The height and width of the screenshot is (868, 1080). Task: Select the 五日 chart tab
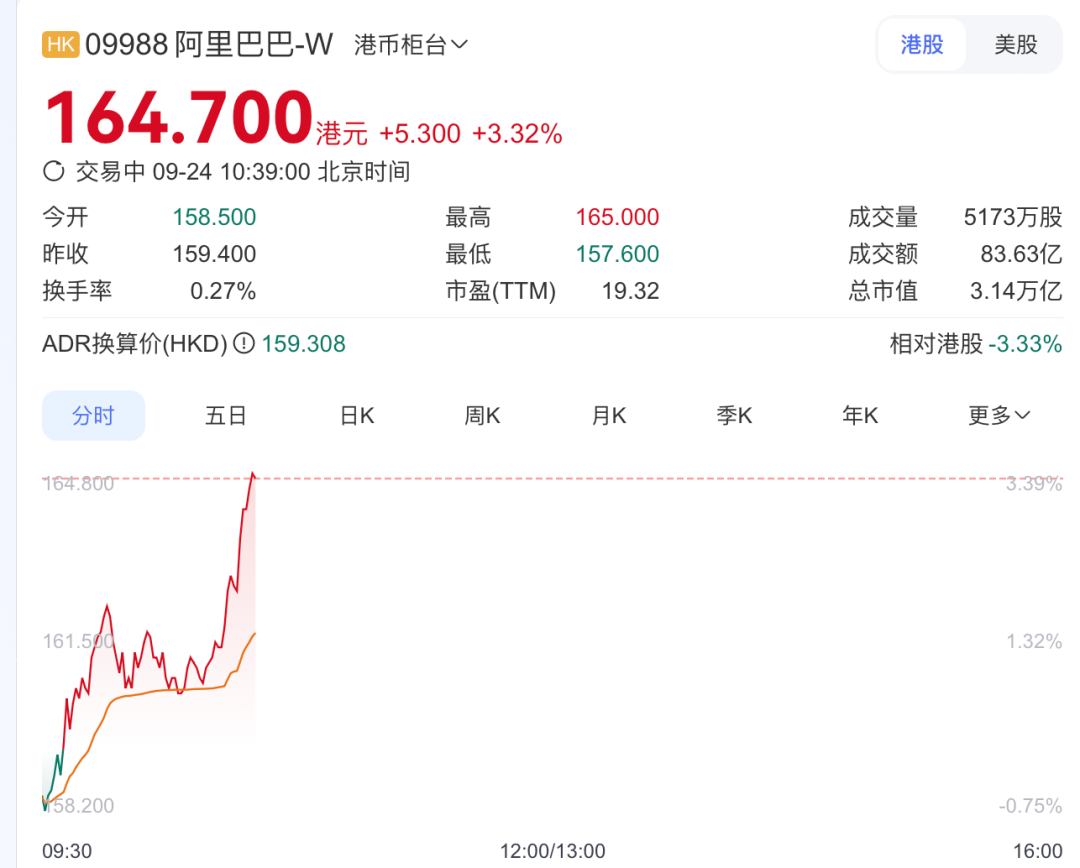tap(225, 416)
